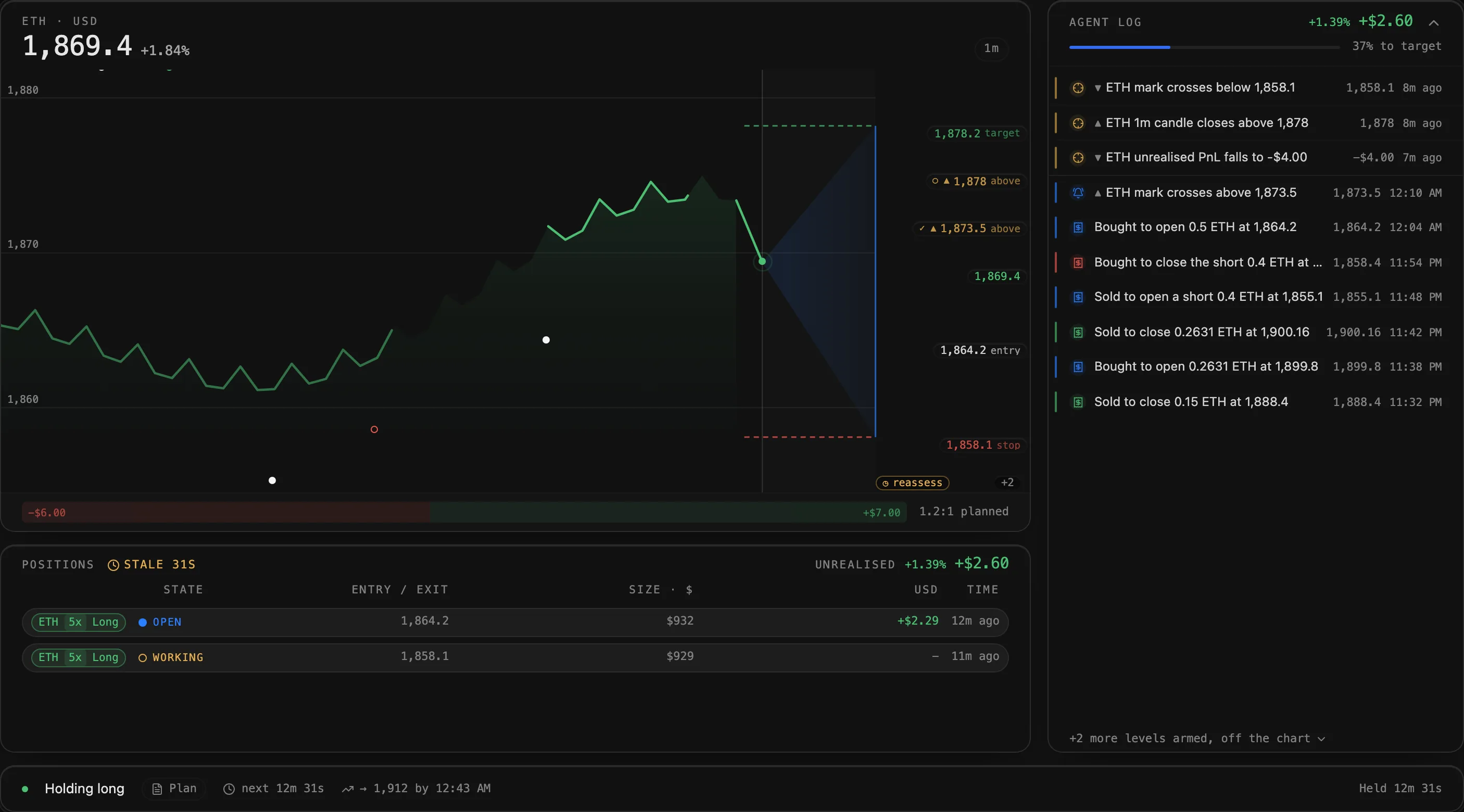
Task: Open log entry 'ETH mark crosses below 1,858.1'
Action: pos(1256,88)
